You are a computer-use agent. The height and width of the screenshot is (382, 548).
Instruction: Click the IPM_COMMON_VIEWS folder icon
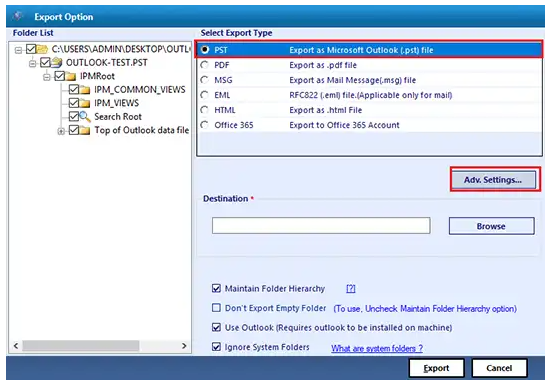[85, 90]
